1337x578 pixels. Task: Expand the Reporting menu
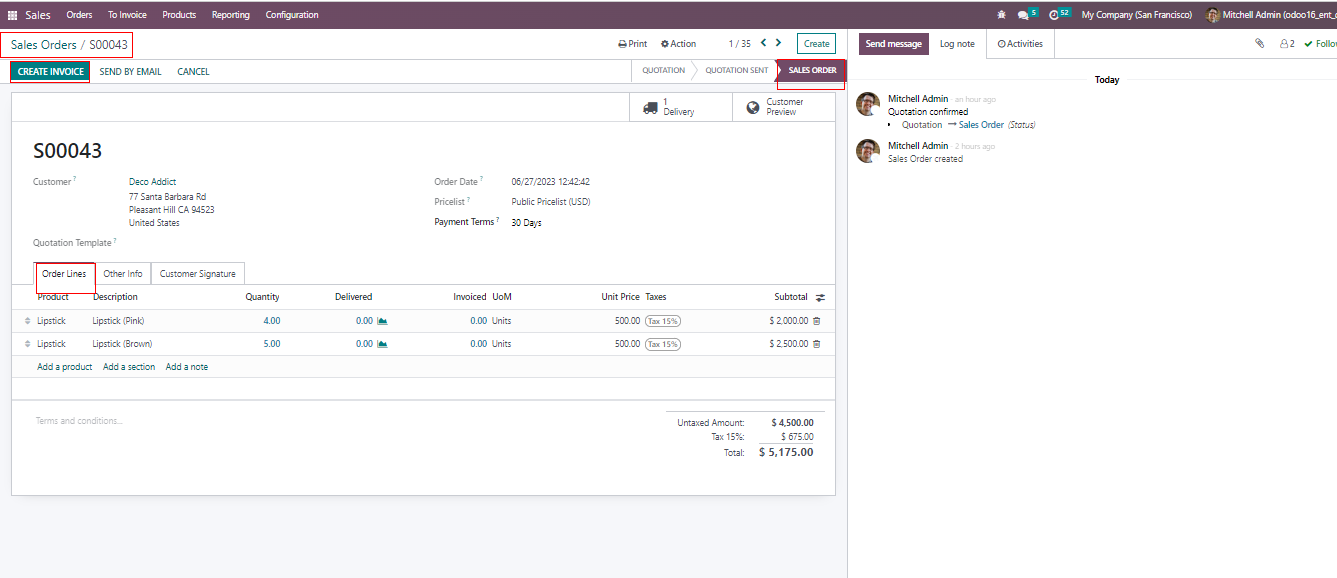(230, 15)
